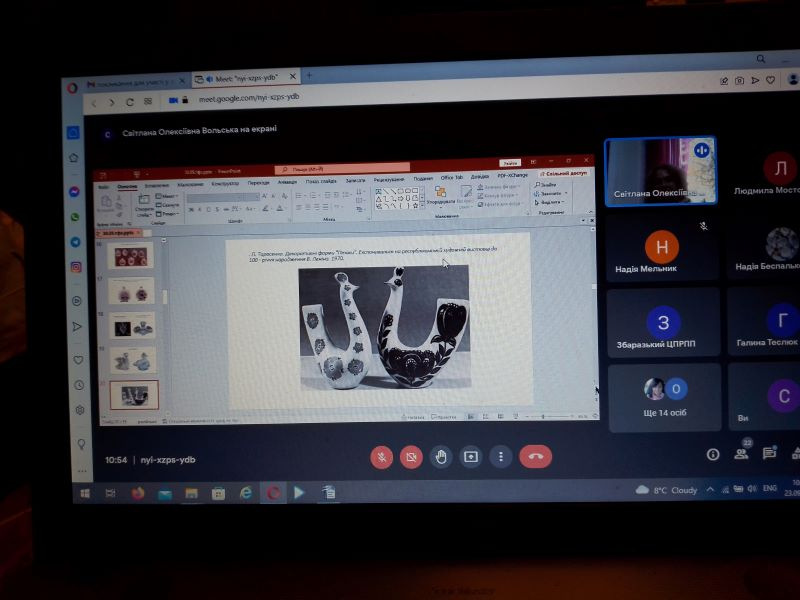This screenshot has height=600, width=800.
Task: Select the Світлана Олексіївна video tile
Action: tap(661, 171)
